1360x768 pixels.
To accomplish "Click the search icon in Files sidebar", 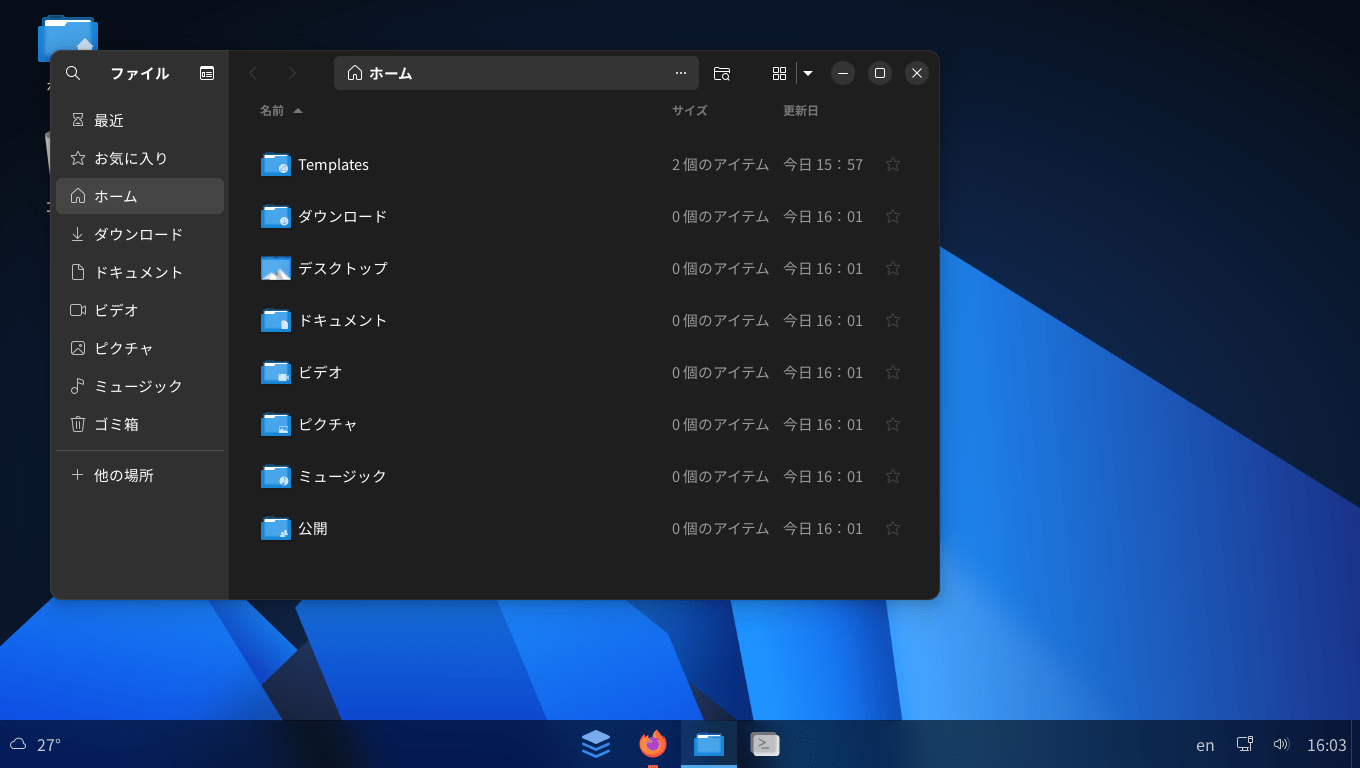I will click(72, 73).
